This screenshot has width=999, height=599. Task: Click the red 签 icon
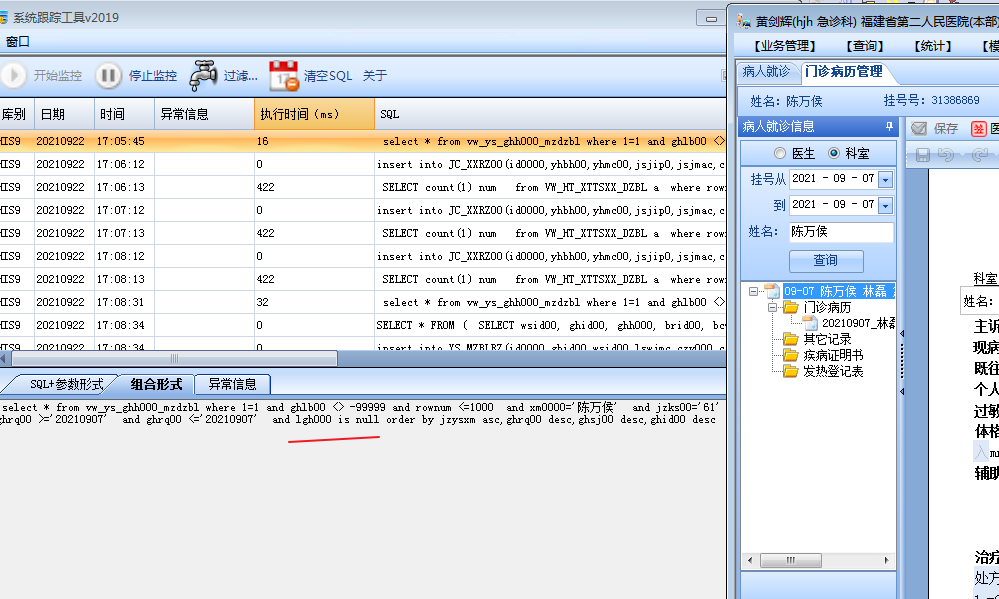coord(979,129)
